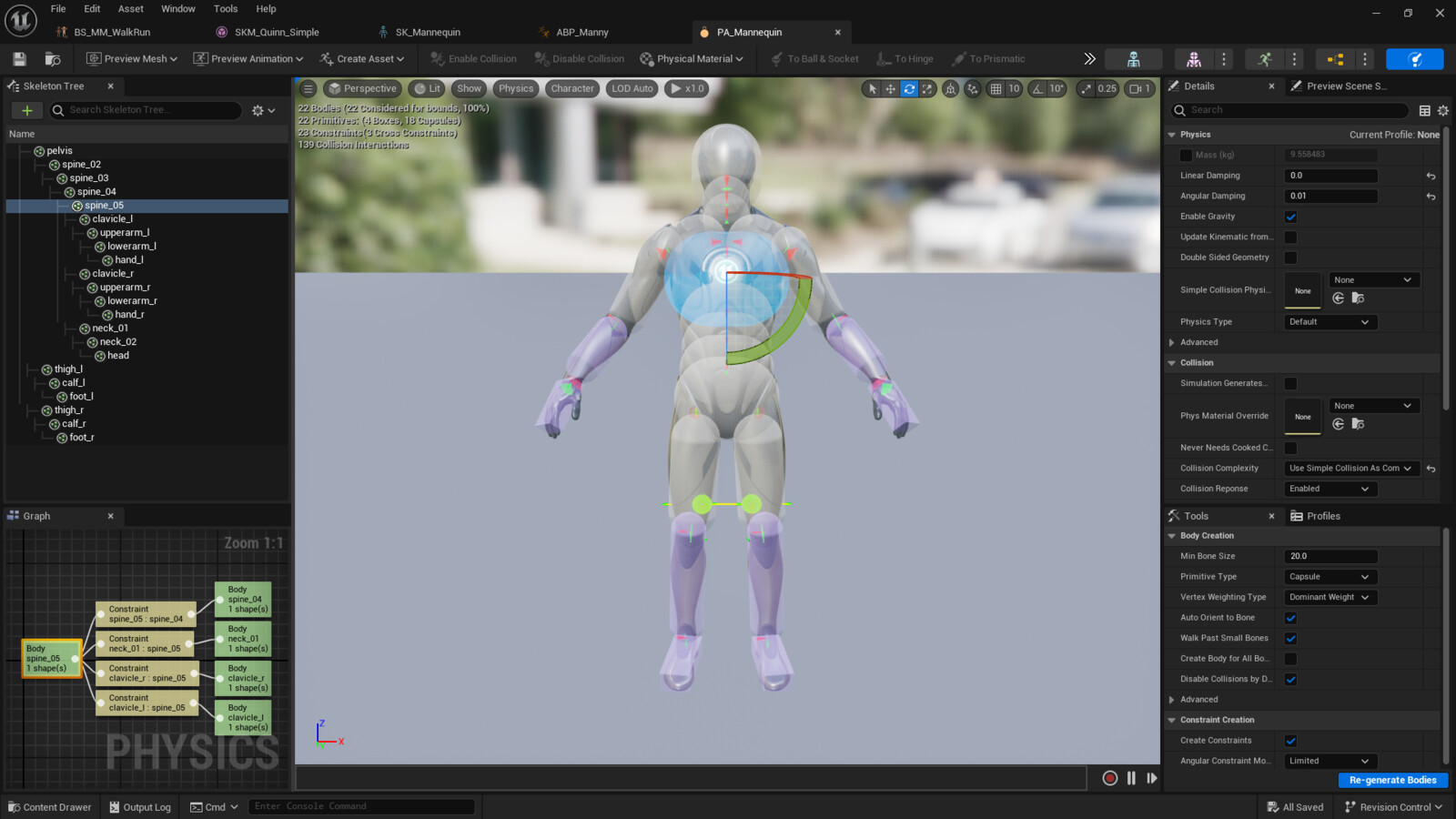1456x819 pixels.
Task: Open Collision Response dropdown
Action: pyautogui.click(x=1330, y=489)
